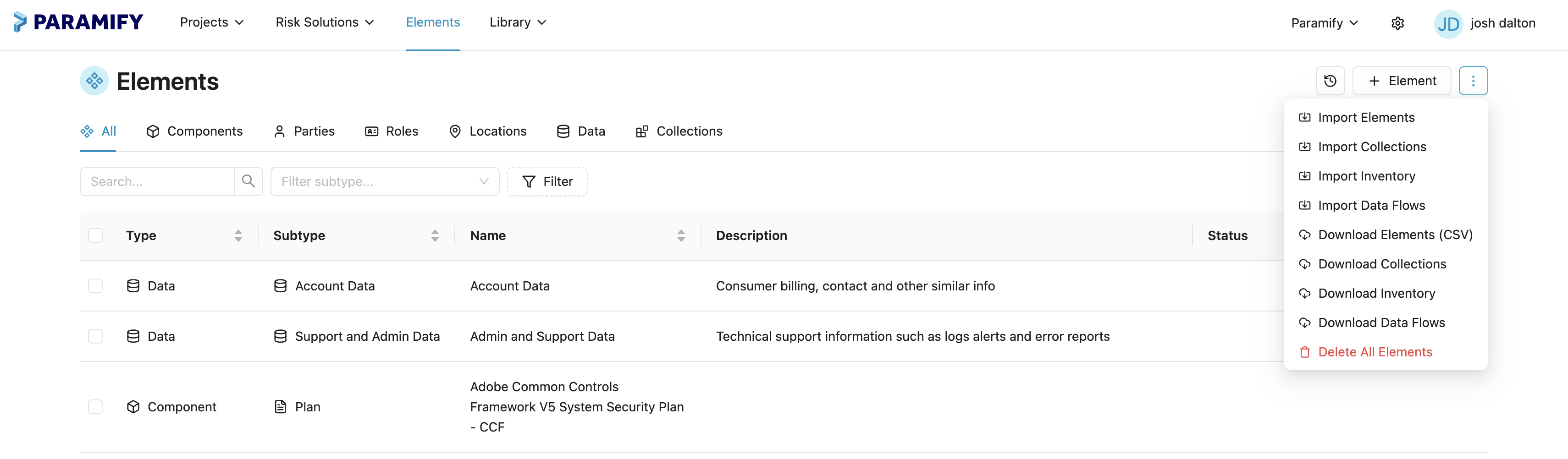Open the settings gear icon

pos(1397,22)
